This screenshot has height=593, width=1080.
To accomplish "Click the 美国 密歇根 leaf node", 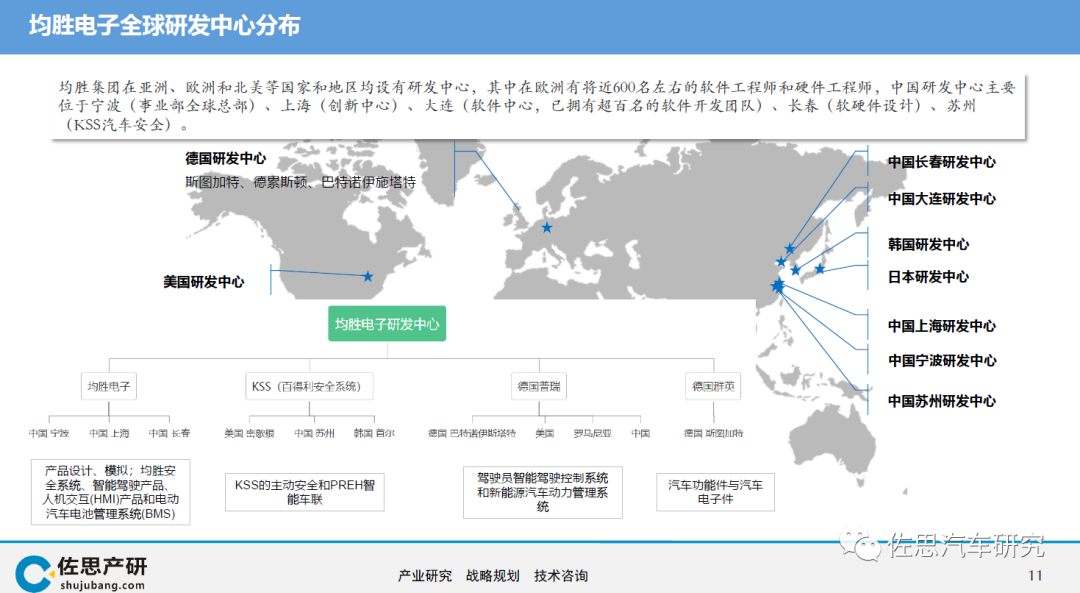I will [x=249, y=433].
